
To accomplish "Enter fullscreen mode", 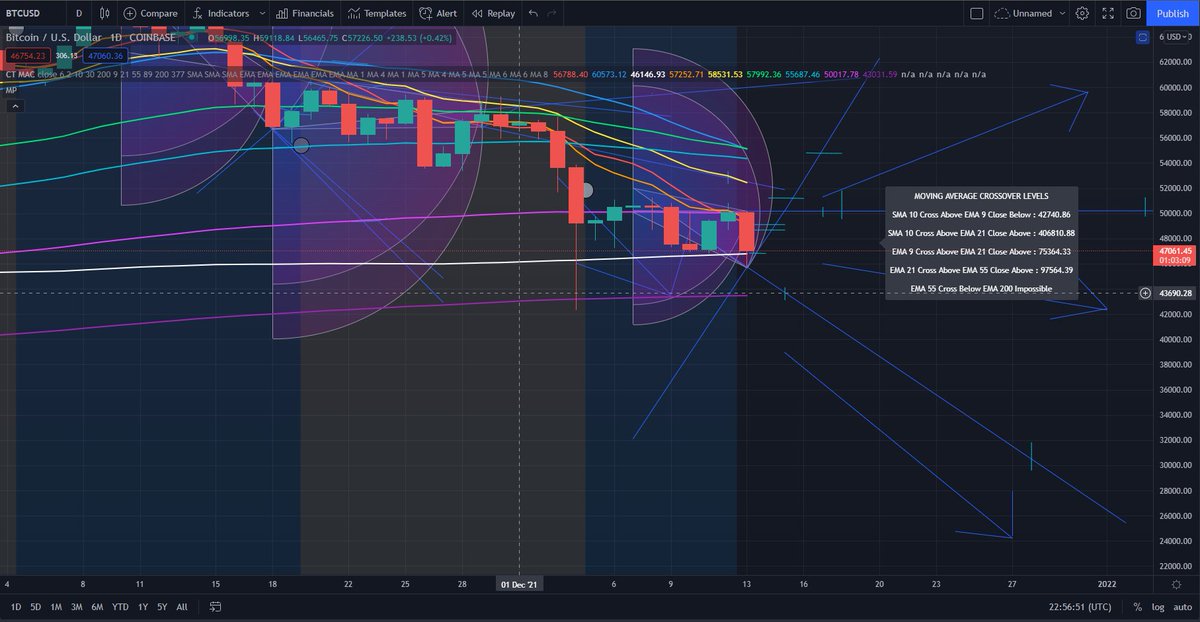I will point(1107,13).
